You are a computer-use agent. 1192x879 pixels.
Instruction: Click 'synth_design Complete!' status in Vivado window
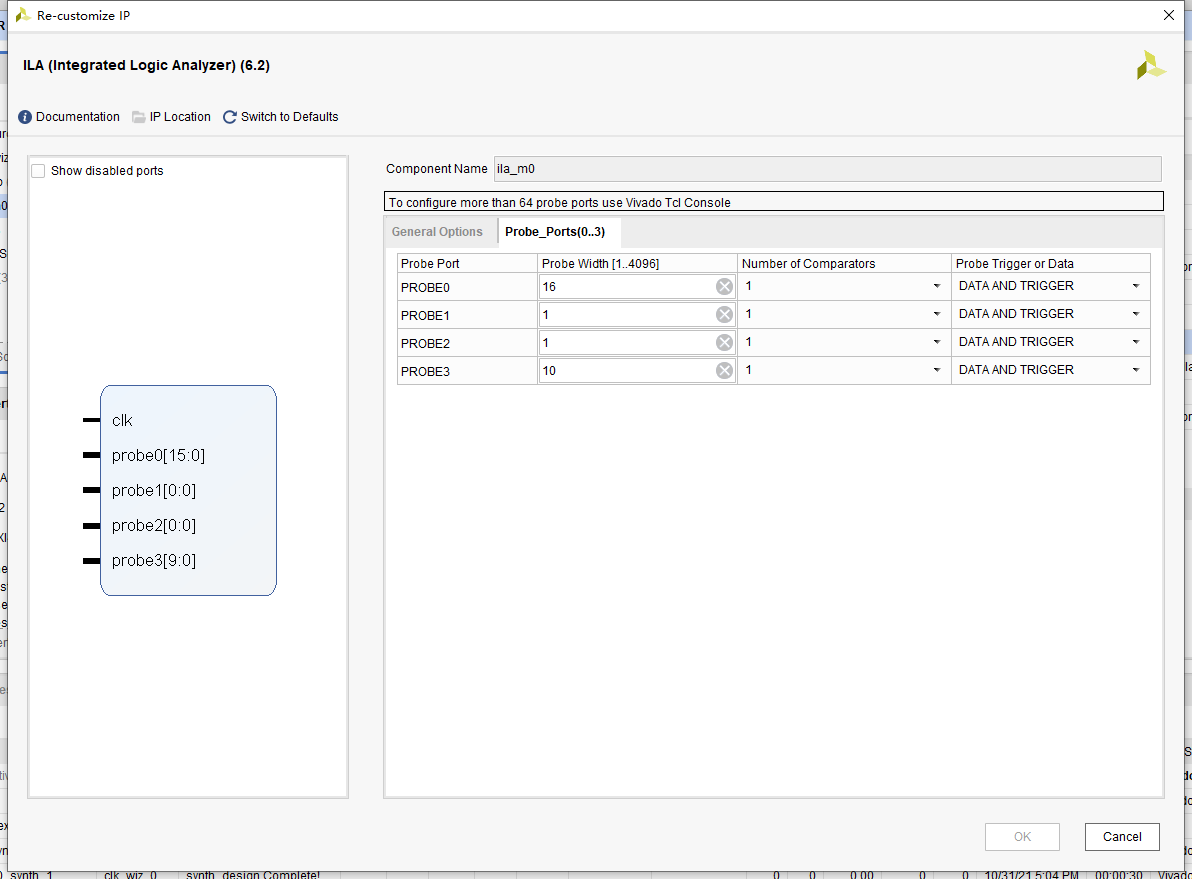click(252, 875)
